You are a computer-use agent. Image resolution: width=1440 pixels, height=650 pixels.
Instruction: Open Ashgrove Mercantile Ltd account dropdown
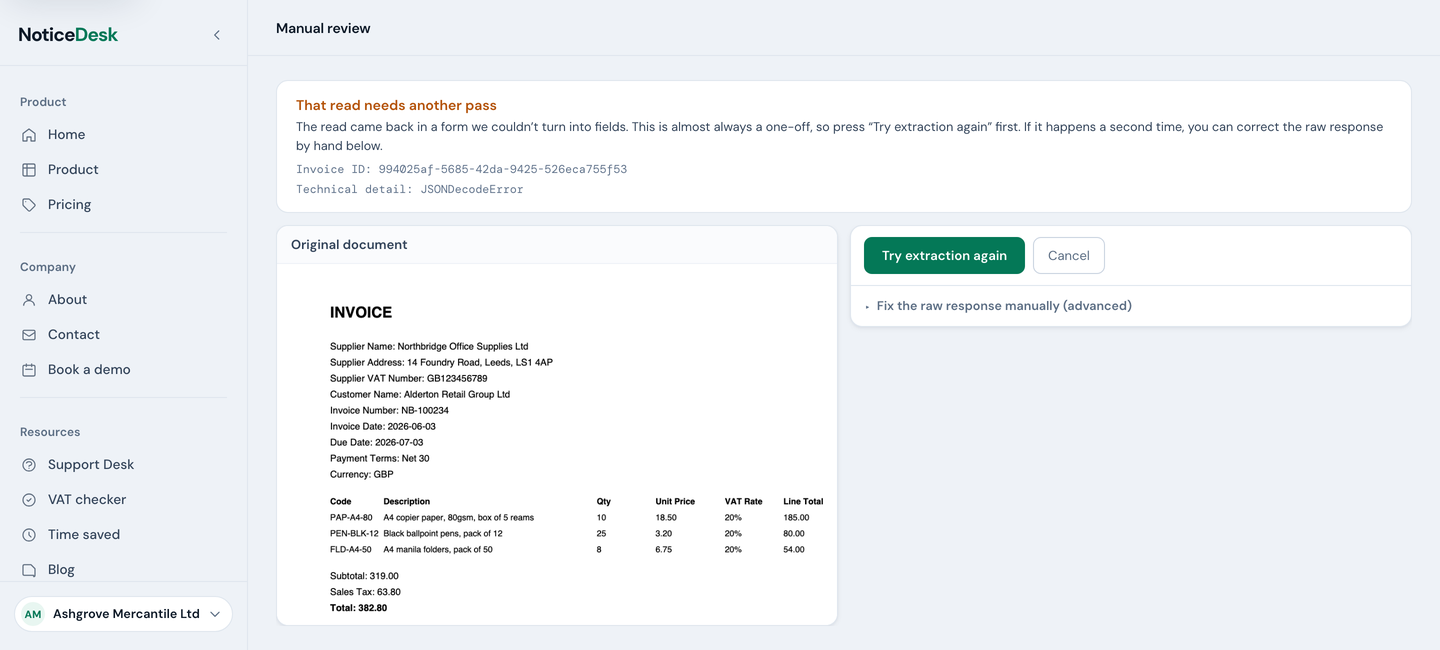click(123, 614)
